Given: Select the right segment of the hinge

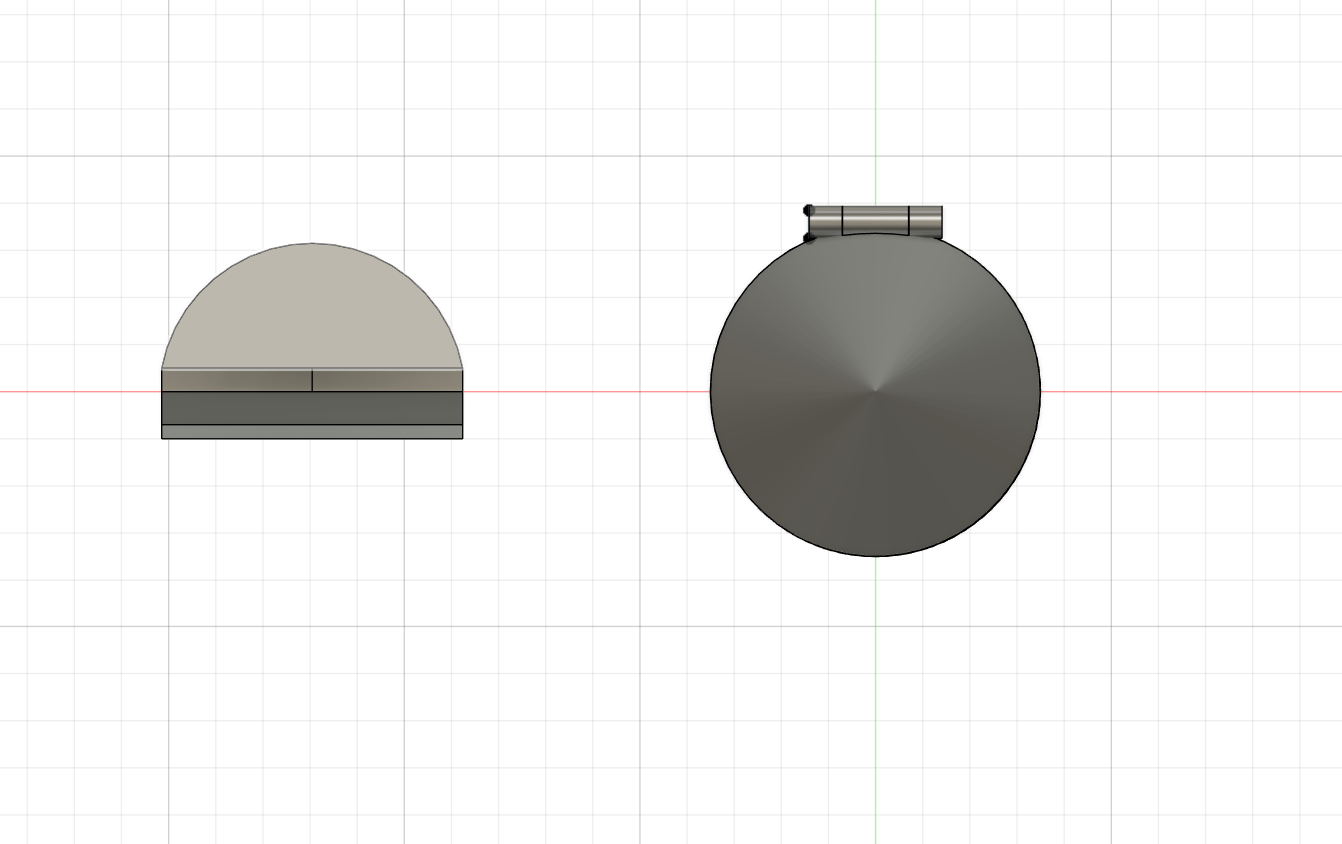Looking at the screenshot, I should click(925, 221).
